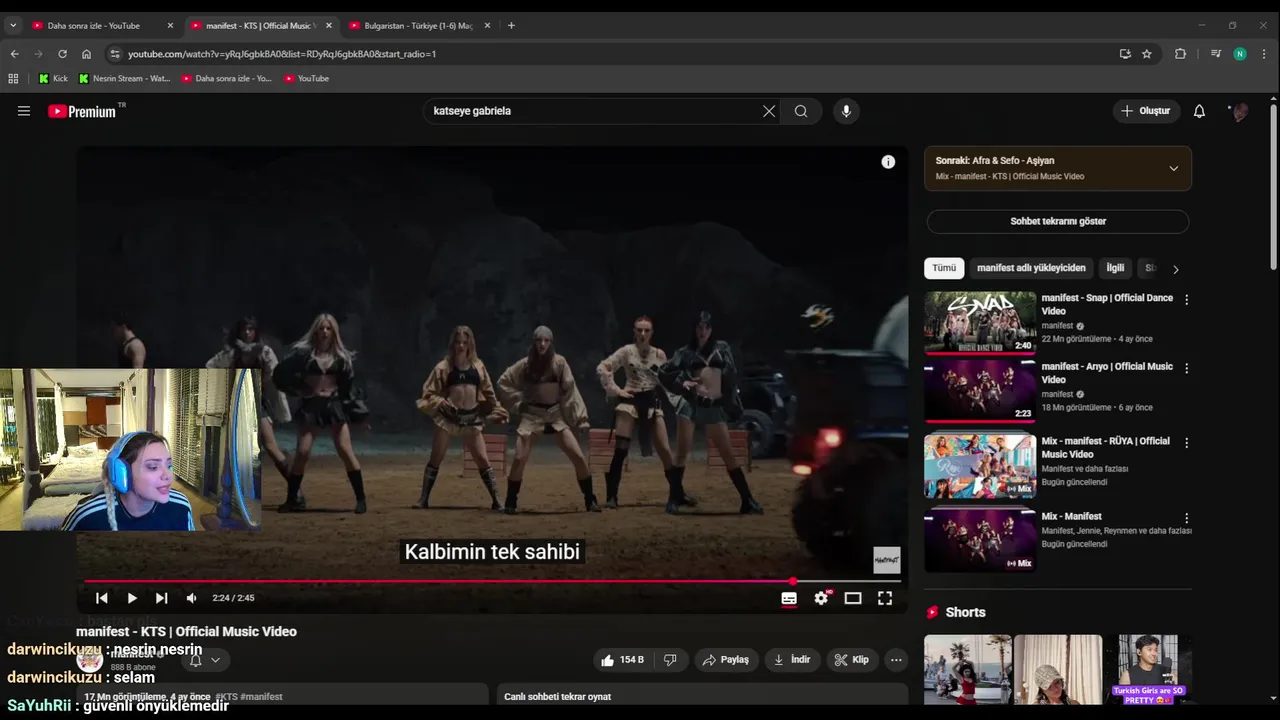The height and width of the screenshot is (720, 1280).
Task: Select the İlgili filter chip
Action: click(1115, 268)
